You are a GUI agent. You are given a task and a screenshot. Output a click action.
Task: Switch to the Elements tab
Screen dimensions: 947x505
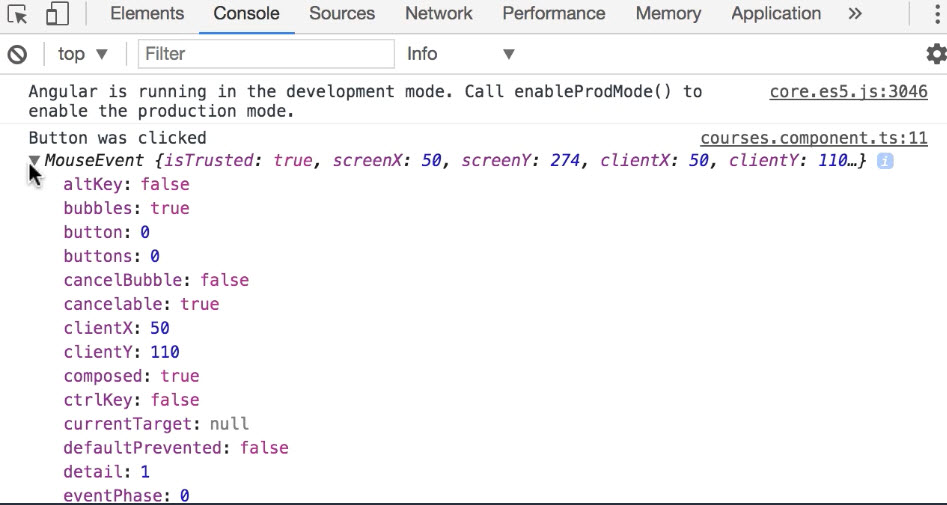[x=147, y=14]
